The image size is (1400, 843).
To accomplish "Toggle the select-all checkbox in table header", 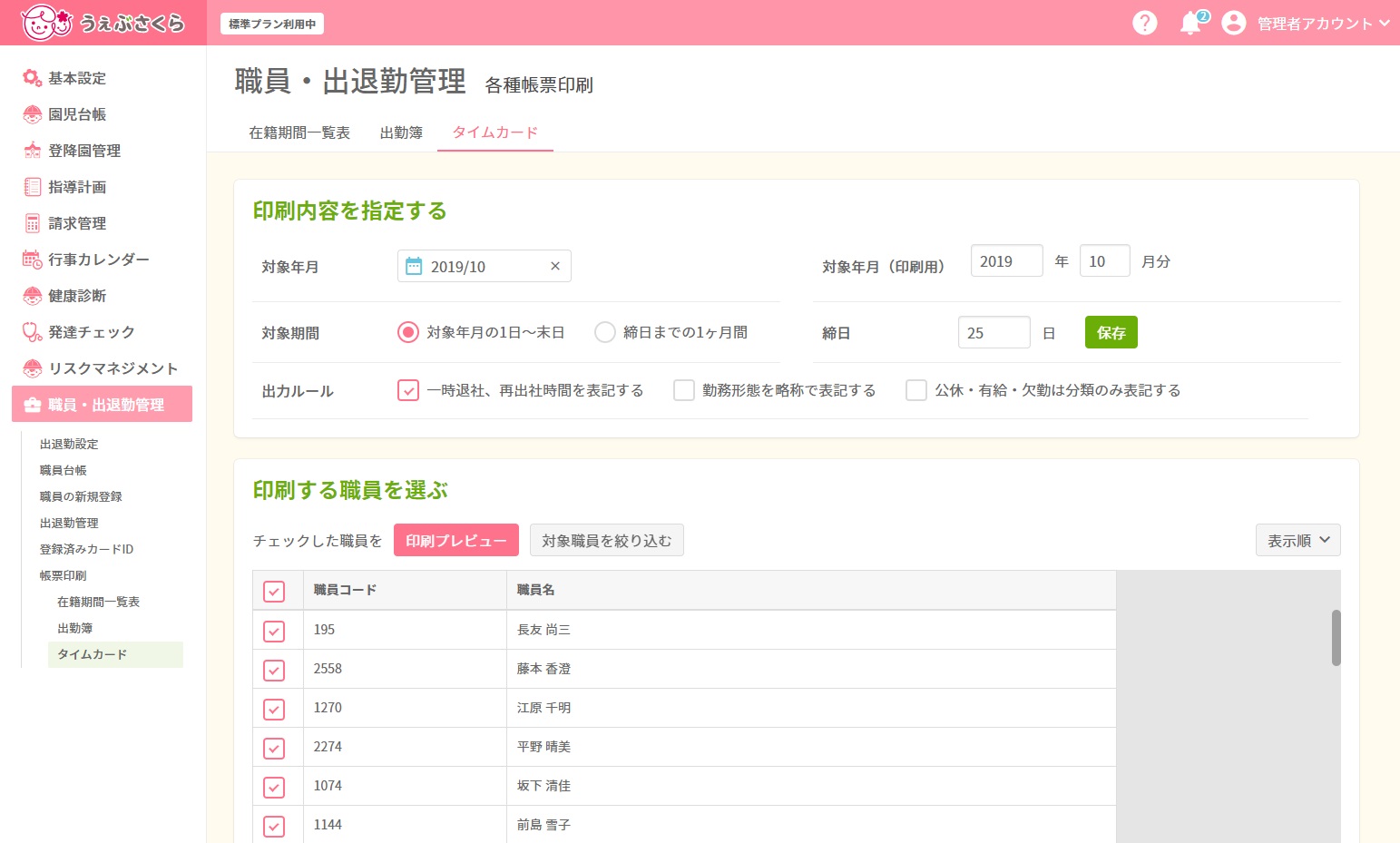I will point(274,591).
